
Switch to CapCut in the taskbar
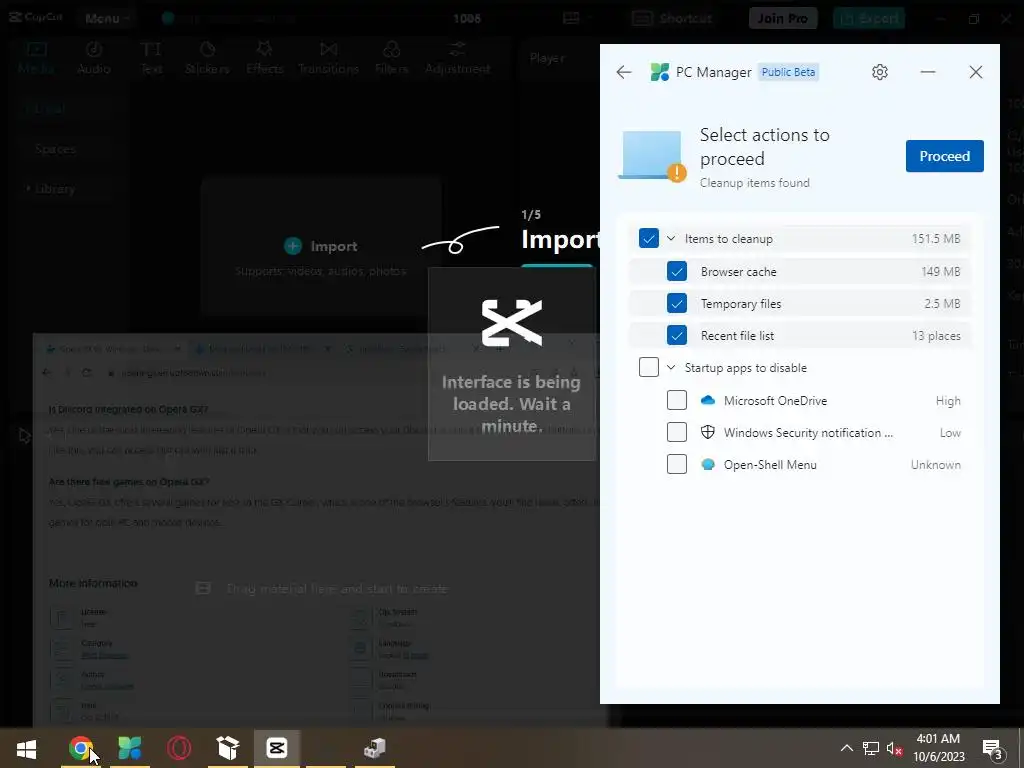(x=277, y=748)
